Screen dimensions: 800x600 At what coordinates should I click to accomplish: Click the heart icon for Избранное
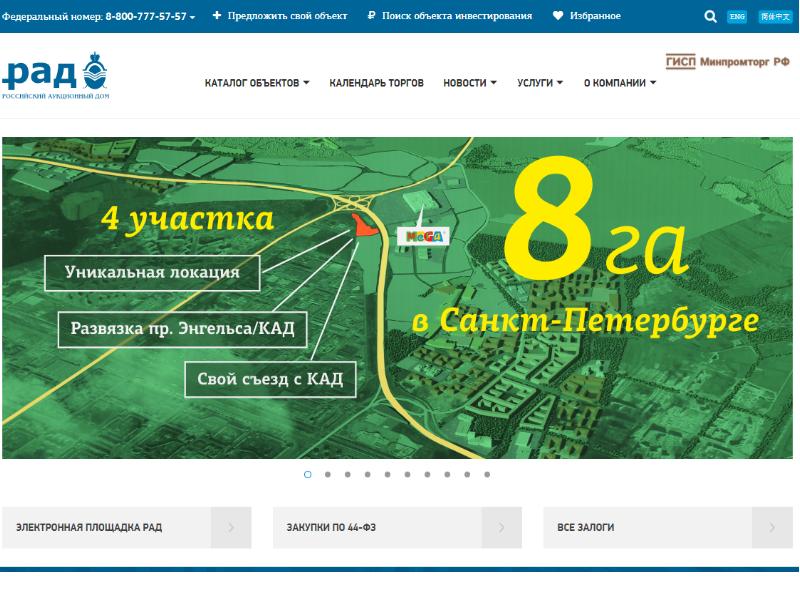(558, 16)
